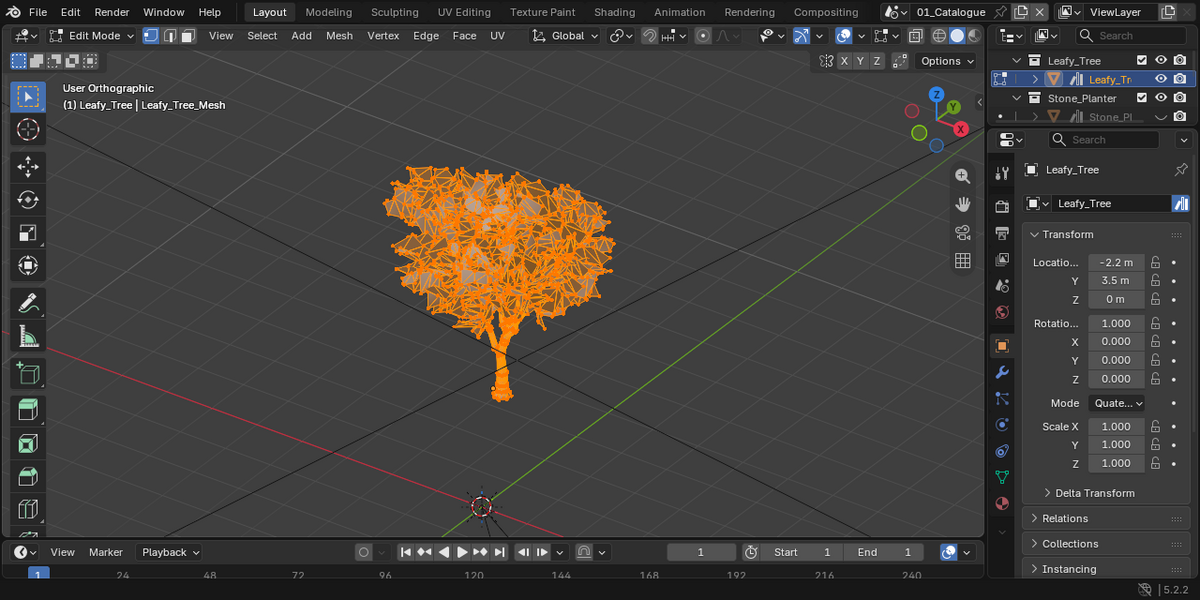
Task: Pin the Leafy_Tree properties context
Action: 1181,169
